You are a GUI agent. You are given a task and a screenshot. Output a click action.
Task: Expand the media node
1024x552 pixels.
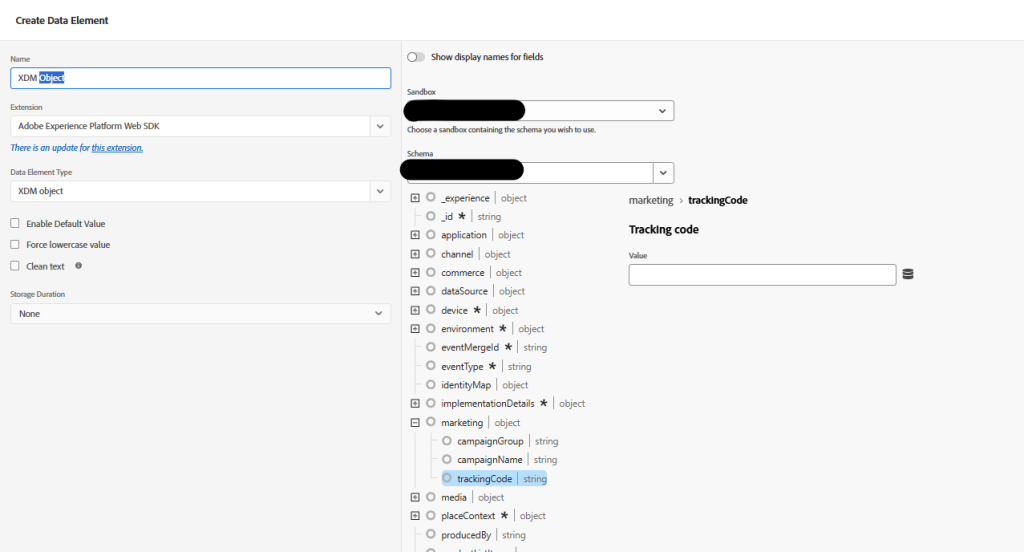coord(415,497)
